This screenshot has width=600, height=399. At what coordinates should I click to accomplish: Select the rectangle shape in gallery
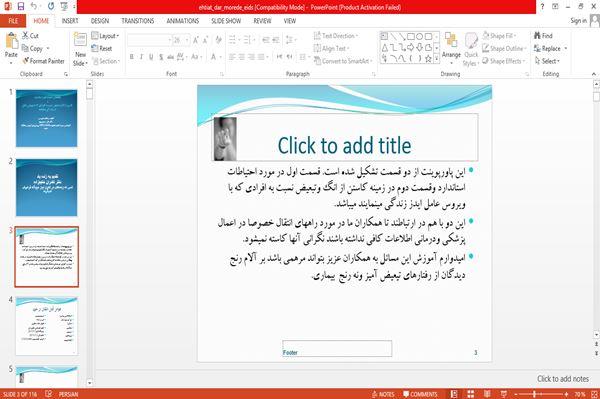pyautogui.click(x=411, y=37)
